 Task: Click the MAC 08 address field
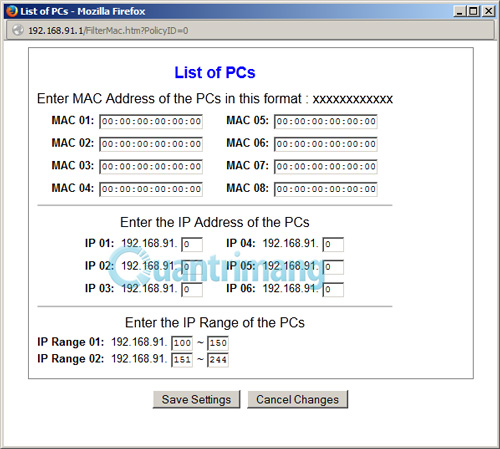(326, 189)
